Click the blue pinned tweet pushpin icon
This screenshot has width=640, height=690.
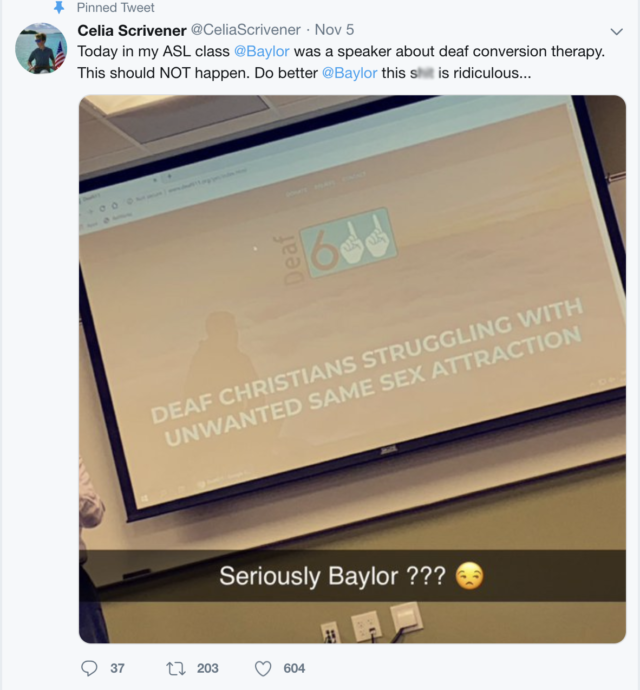pos(59,7)
